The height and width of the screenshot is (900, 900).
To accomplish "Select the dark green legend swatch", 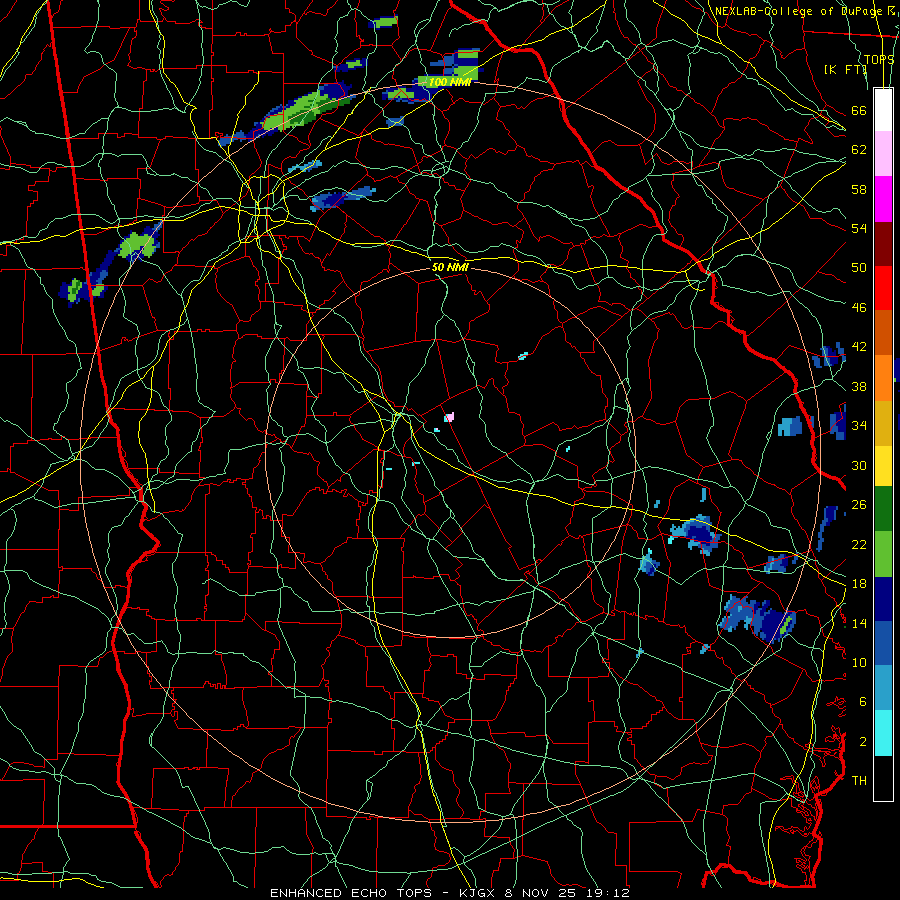I will pyautogui.click(x=883, y=509).
